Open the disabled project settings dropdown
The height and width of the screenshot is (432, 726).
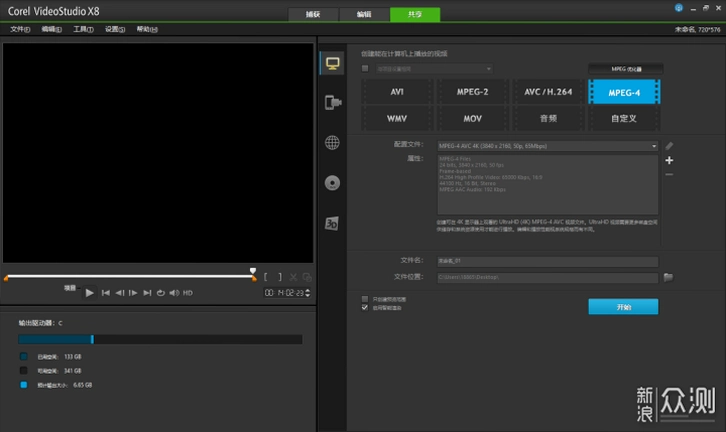pos(433,69)
